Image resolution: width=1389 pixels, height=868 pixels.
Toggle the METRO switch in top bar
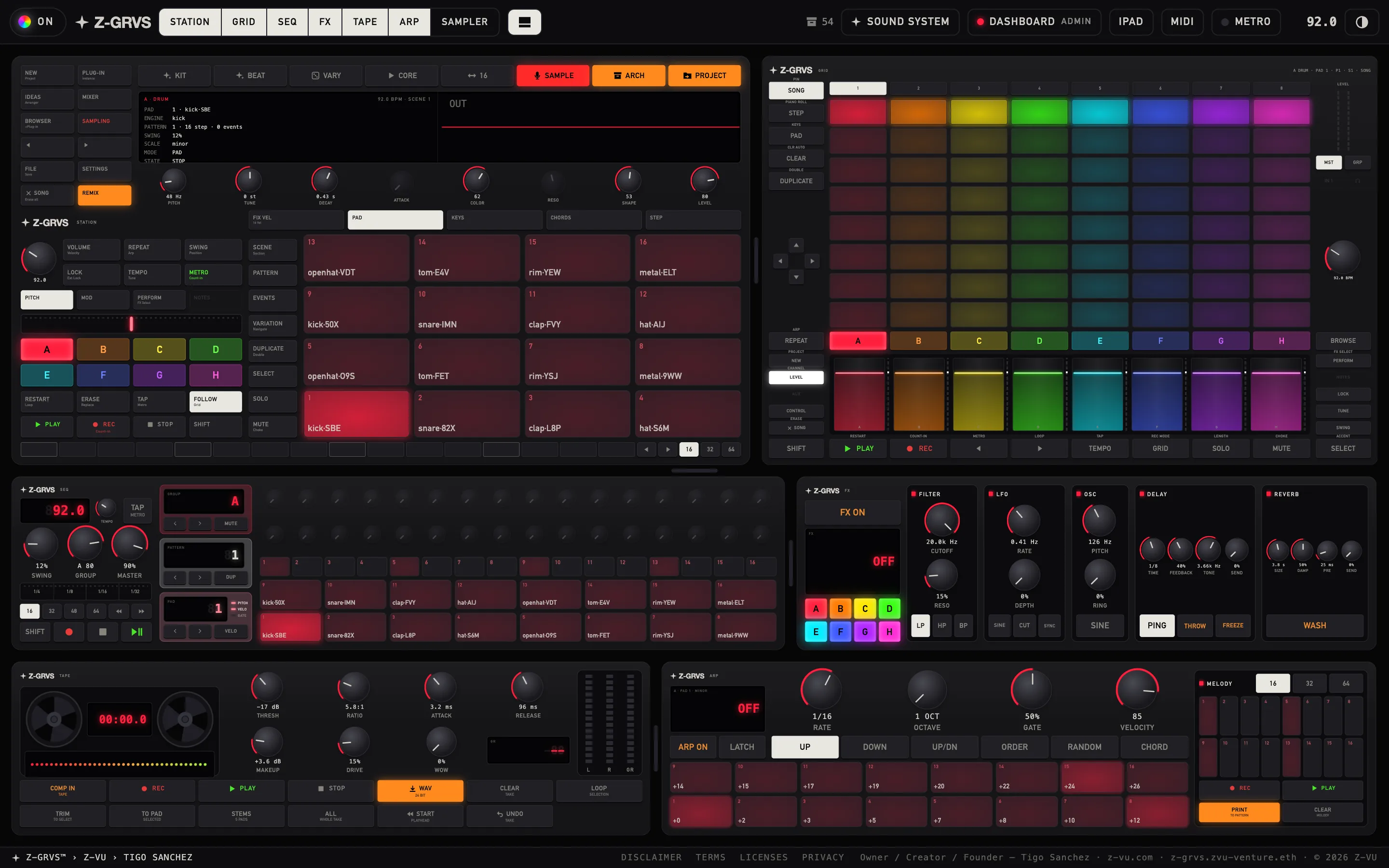pyautogui.click(x=1245, y=22)
